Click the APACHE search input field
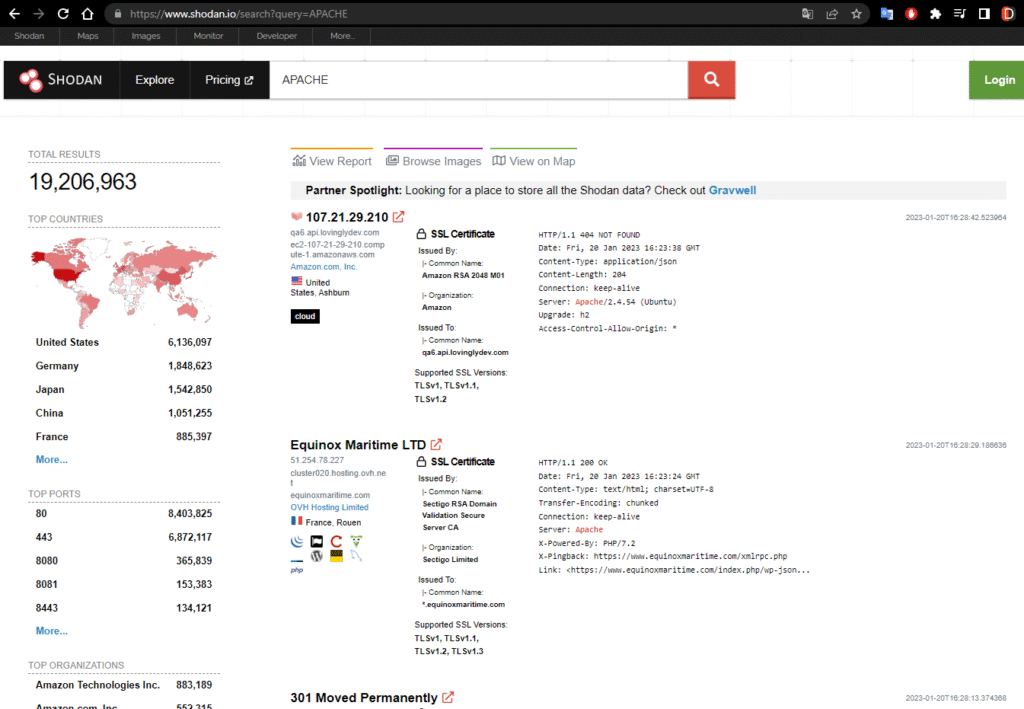The height and width of the screenshot is (709, 1024). point(478,80)
